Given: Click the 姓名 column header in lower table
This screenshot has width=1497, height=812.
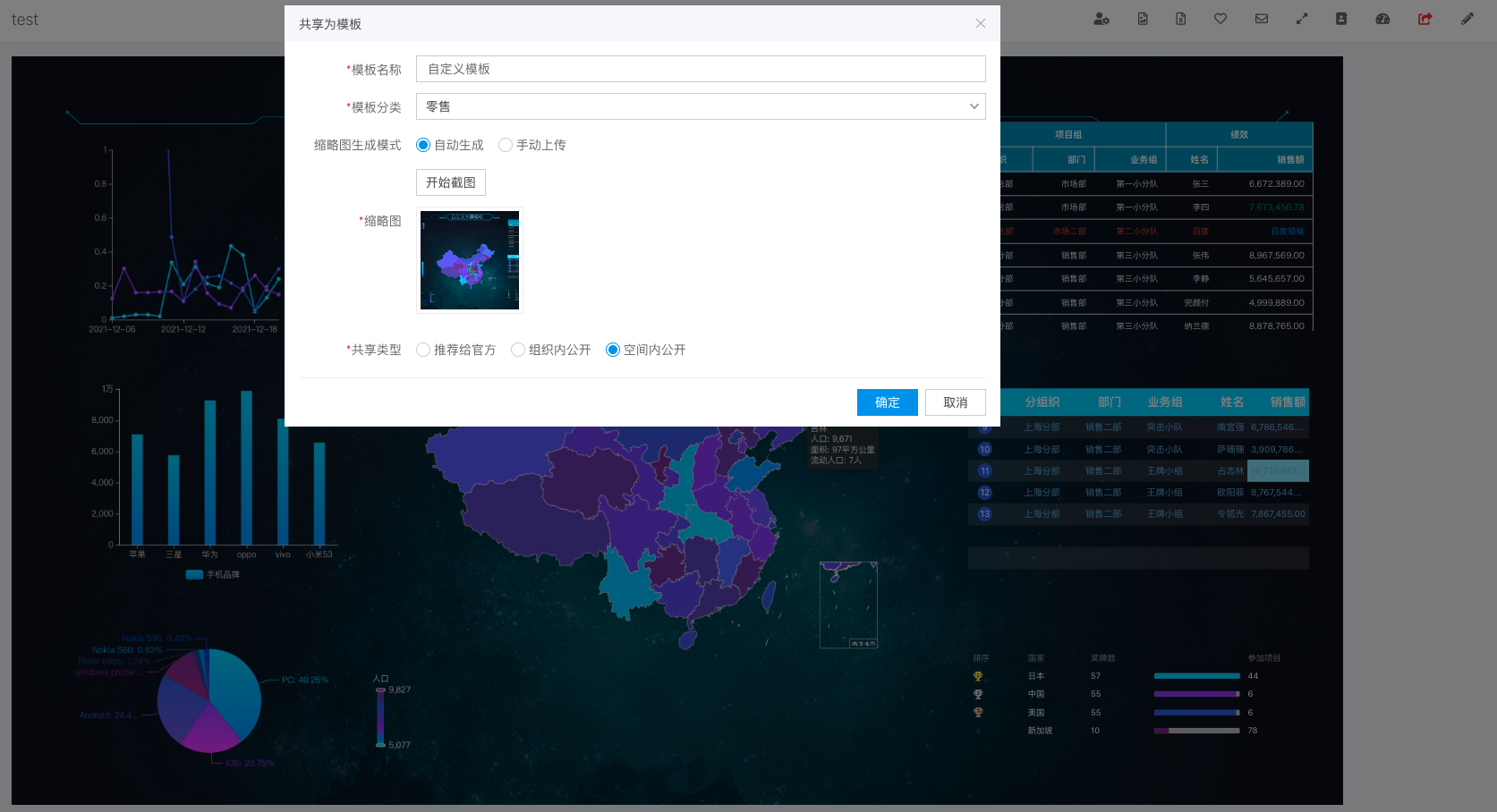Looking at the screenshot, I should pos(1232,402).
